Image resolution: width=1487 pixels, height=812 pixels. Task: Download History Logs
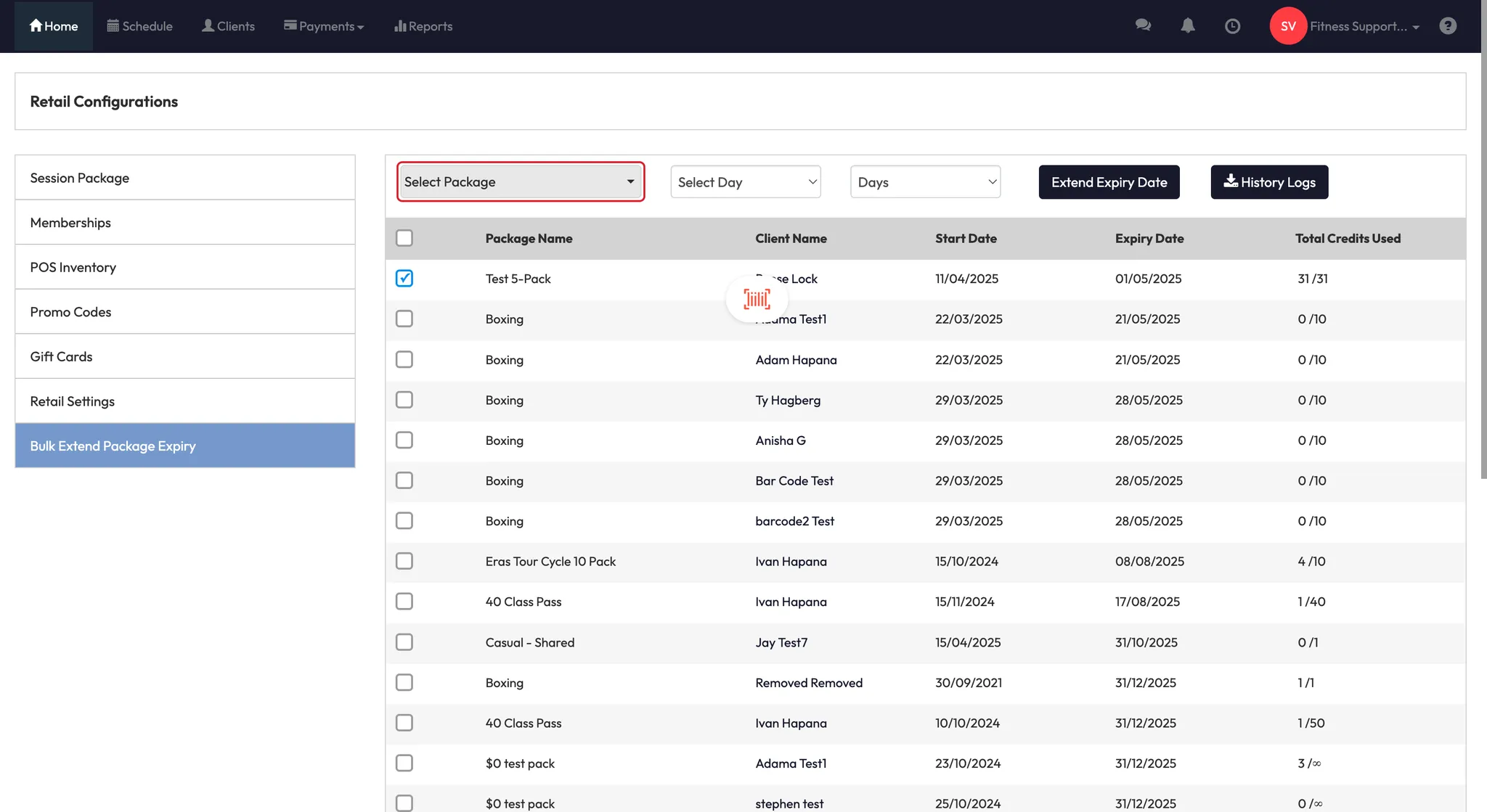coord(1269,181)
